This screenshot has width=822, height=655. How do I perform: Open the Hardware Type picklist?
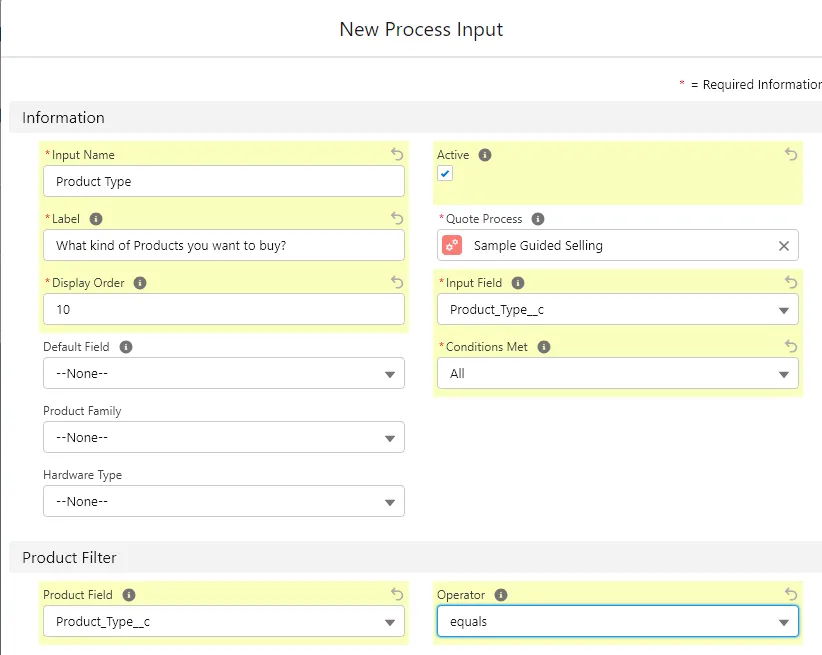[x=223, y=501]
